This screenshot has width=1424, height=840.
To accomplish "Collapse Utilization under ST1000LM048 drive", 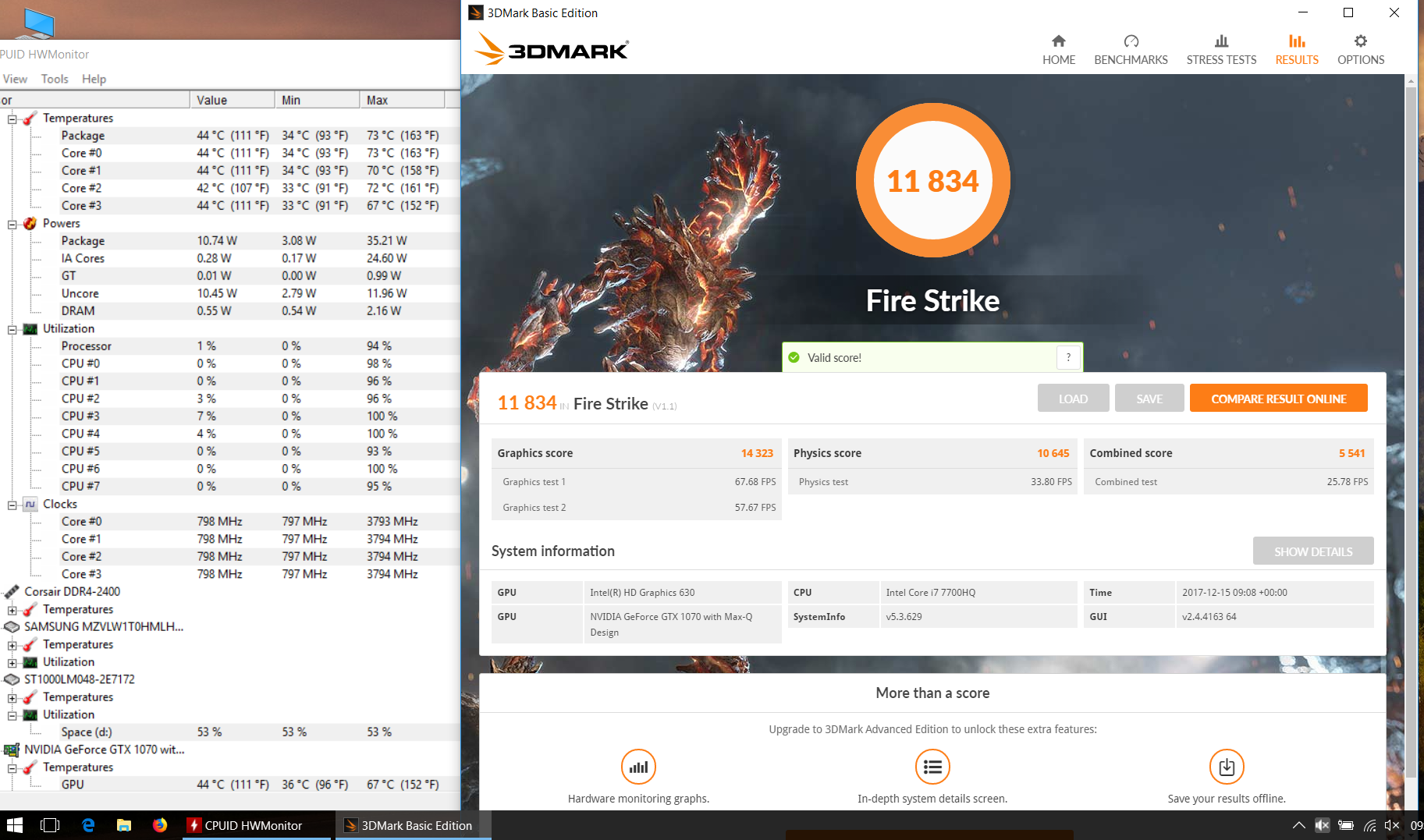I will click(x=12, y=715).
